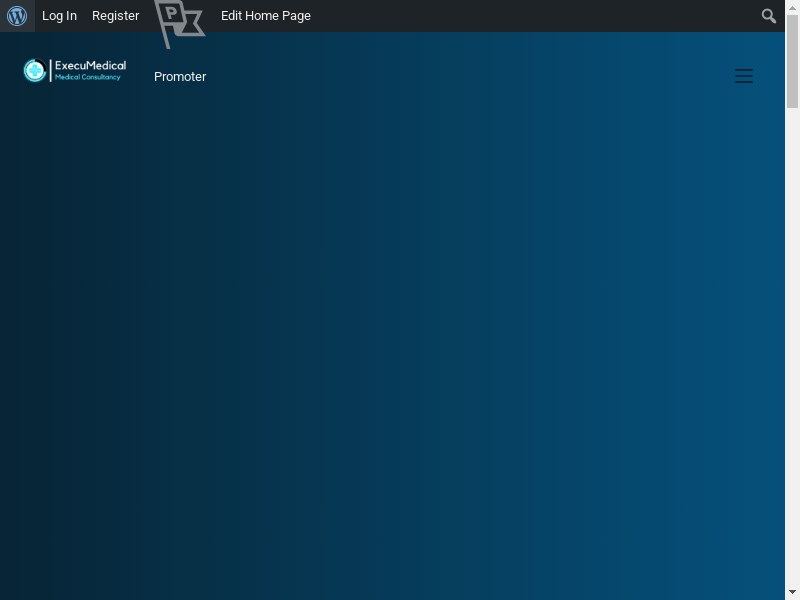Click the empty scrollbar track below thumb
This screenshot has height=600, width=800.
click(793, 350)
